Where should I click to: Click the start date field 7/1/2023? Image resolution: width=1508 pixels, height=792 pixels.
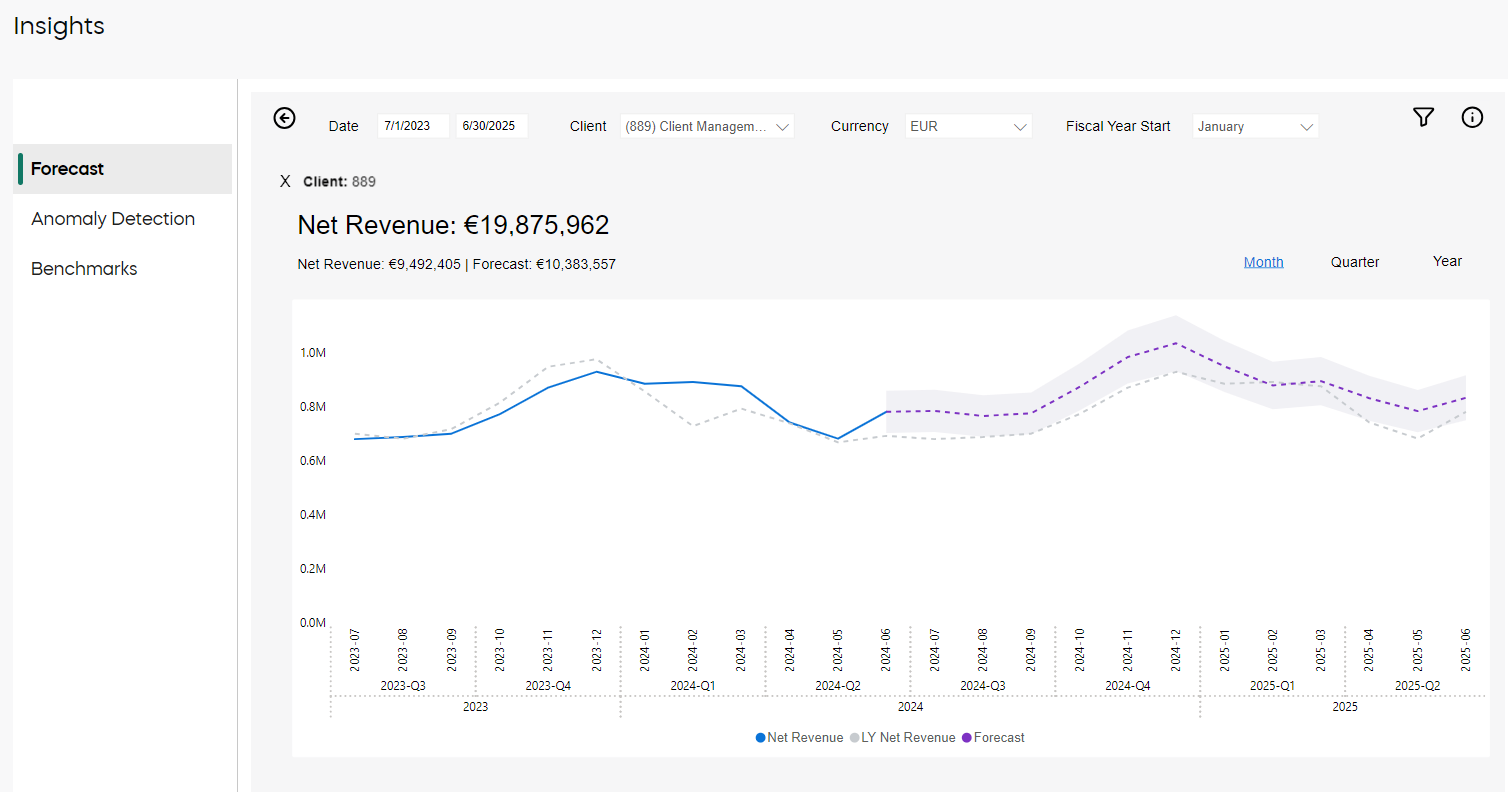pos(413,126)
